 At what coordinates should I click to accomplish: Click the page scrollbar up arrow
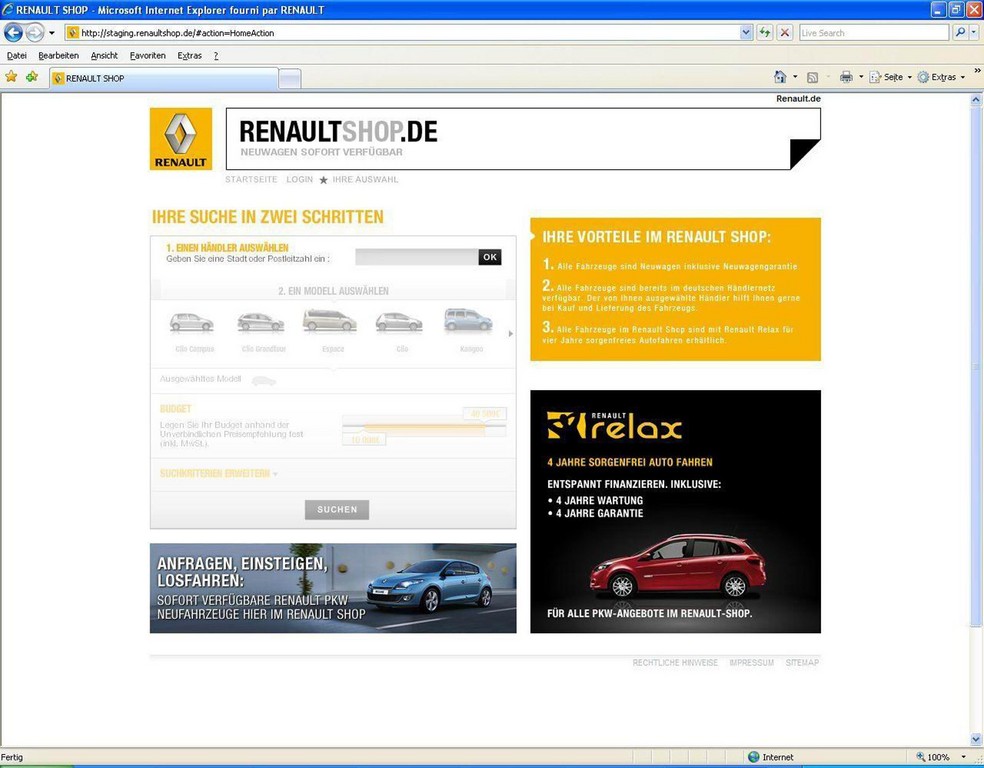coord(976,99)
